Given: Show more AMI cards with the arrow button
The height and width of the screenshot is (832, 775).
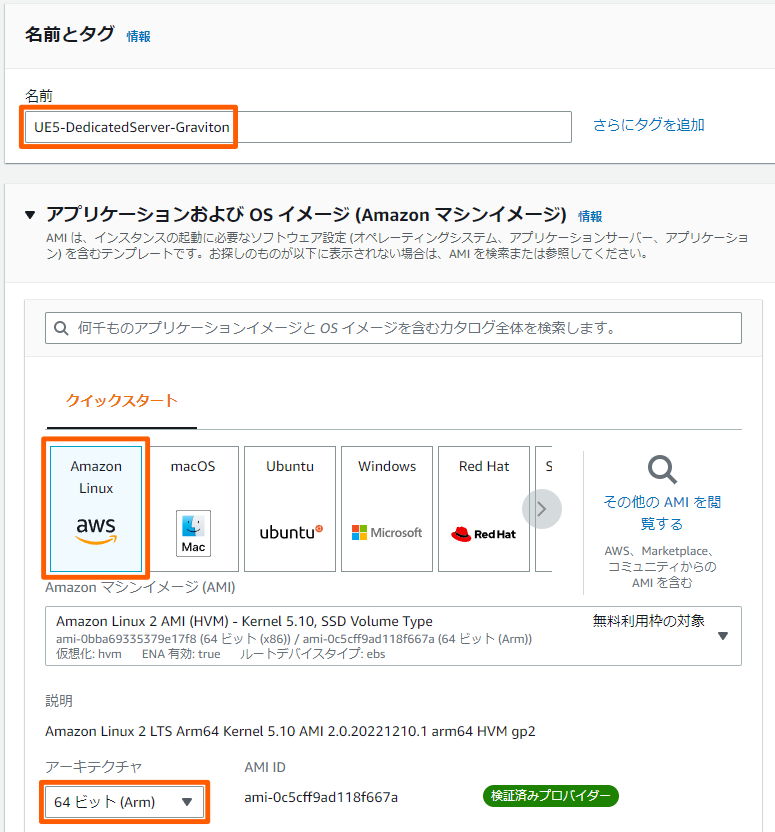Looking at the screenshot, I should coord(542,509).
